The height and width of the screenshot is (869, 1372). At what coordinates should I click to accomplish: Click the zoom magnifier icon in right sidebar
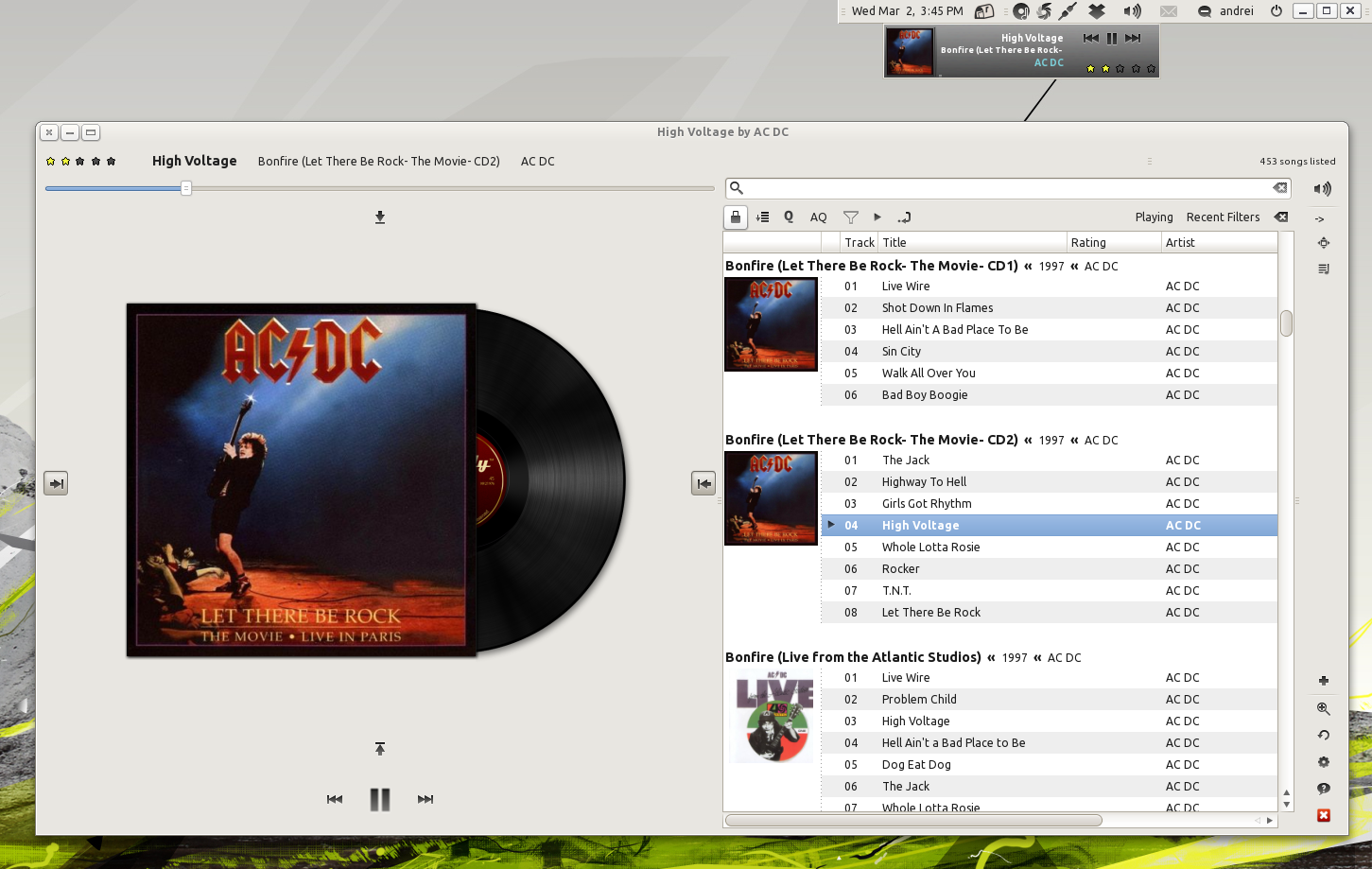pos(1324,709)
